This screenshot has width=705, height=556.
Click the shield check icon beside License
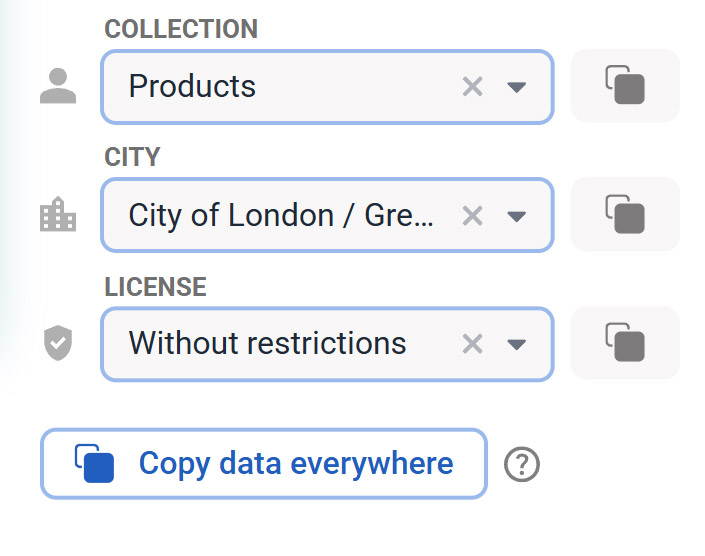coord(58,343)
